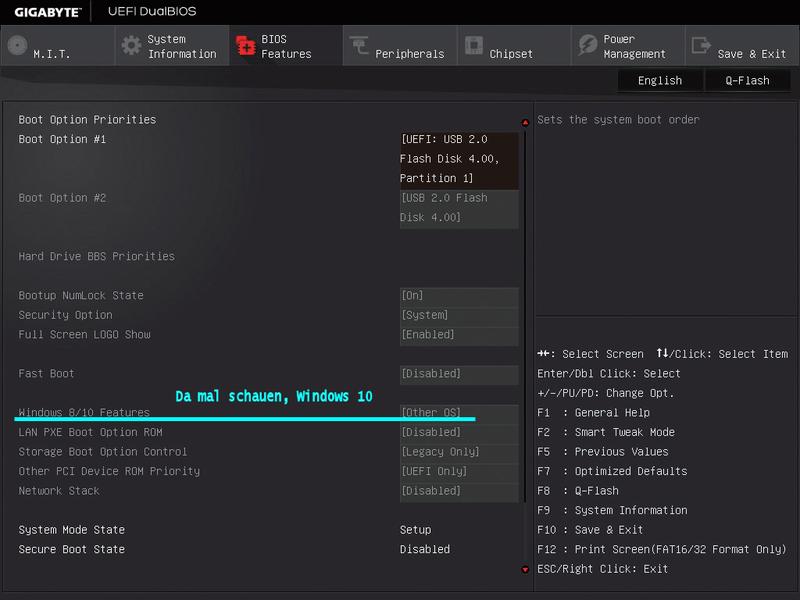Select the Bootup NumLock State row label
800x600 pixels.
(81, 295)
